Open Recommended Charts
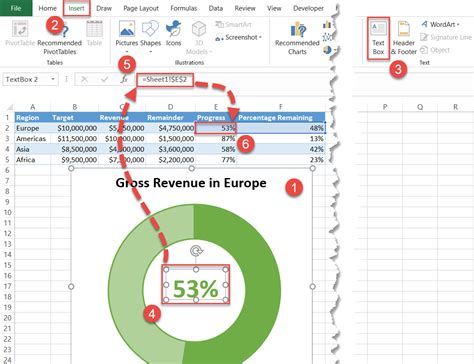The height and width of the screenshot is (364, 474). click(297, 38)
